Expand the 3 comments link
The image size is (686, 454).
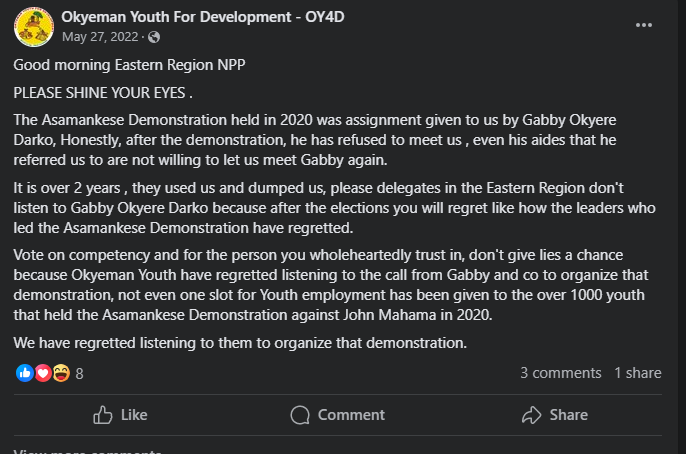coord(560,373)
